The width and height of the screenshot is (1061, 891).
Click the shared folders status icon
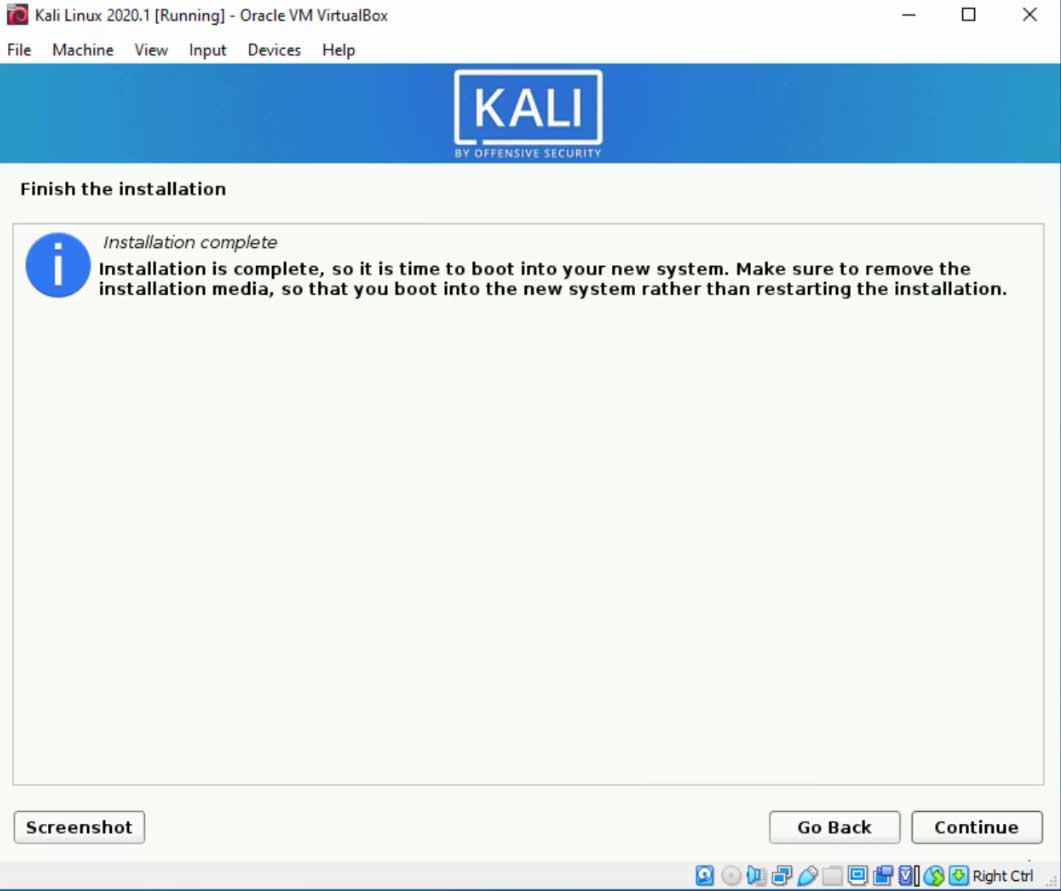click(832, 875)
